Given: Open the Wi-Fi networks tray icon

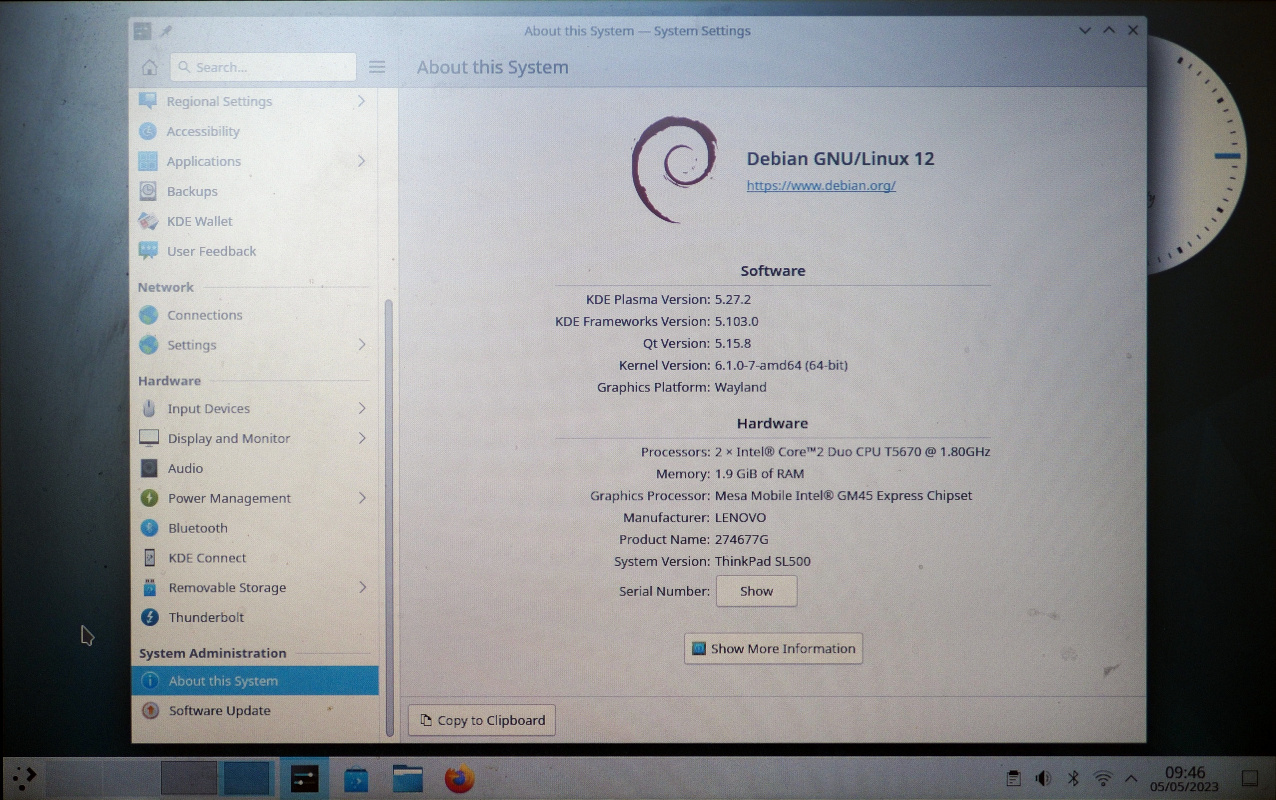Looking at the screenshot, I should (1103, 778).
